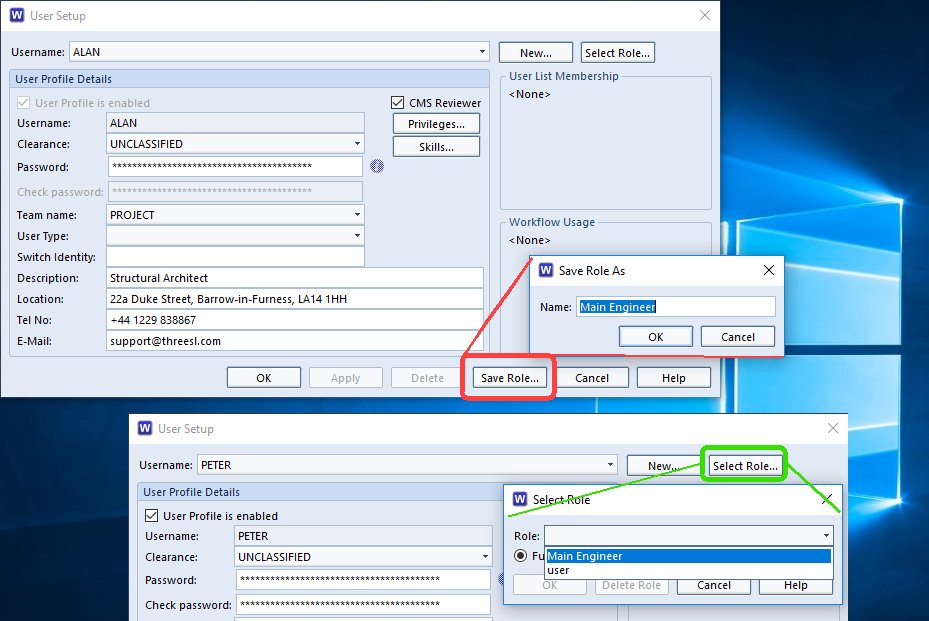Viewport: 929px width, 621px height.
Task: Toggle the CMS Reviewer checkbox
Action: pyautogui.click(x=398, y=103)
